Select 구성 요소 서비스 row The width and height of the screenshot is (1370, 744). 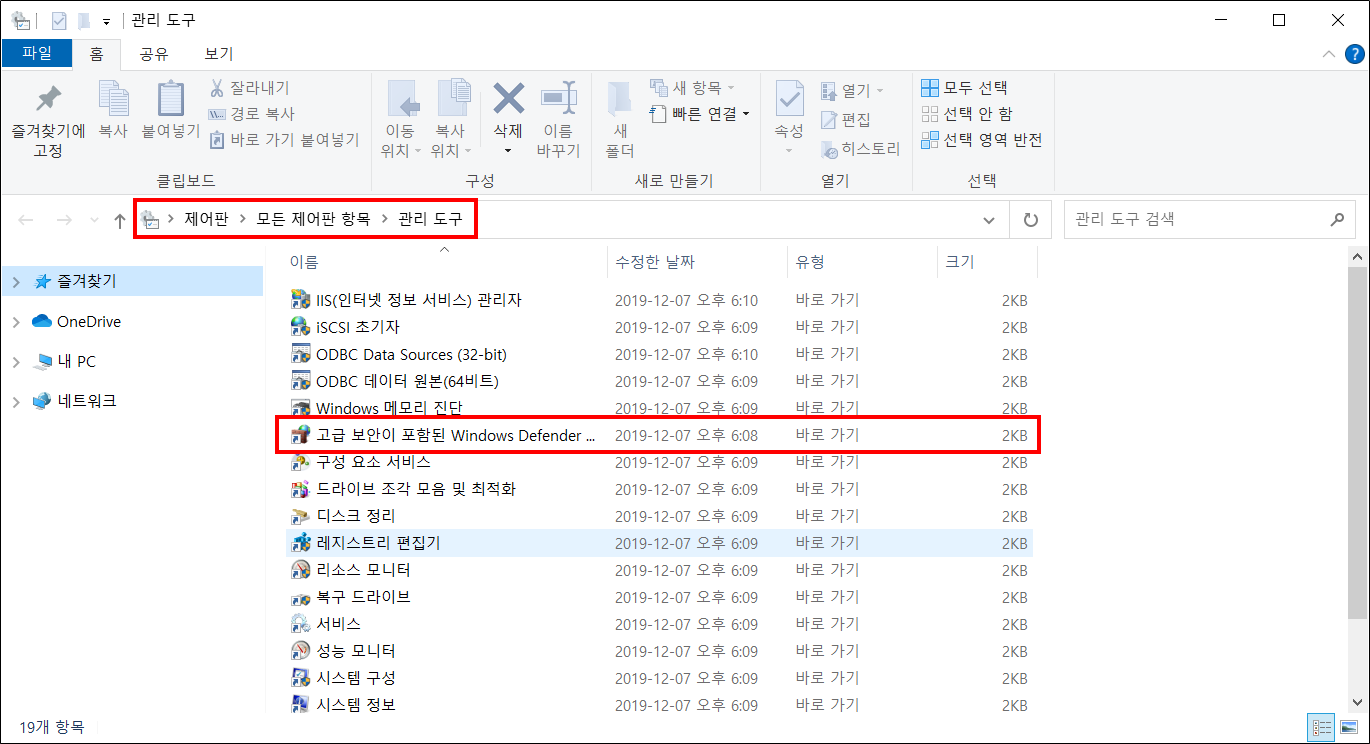tap(658, 462)
